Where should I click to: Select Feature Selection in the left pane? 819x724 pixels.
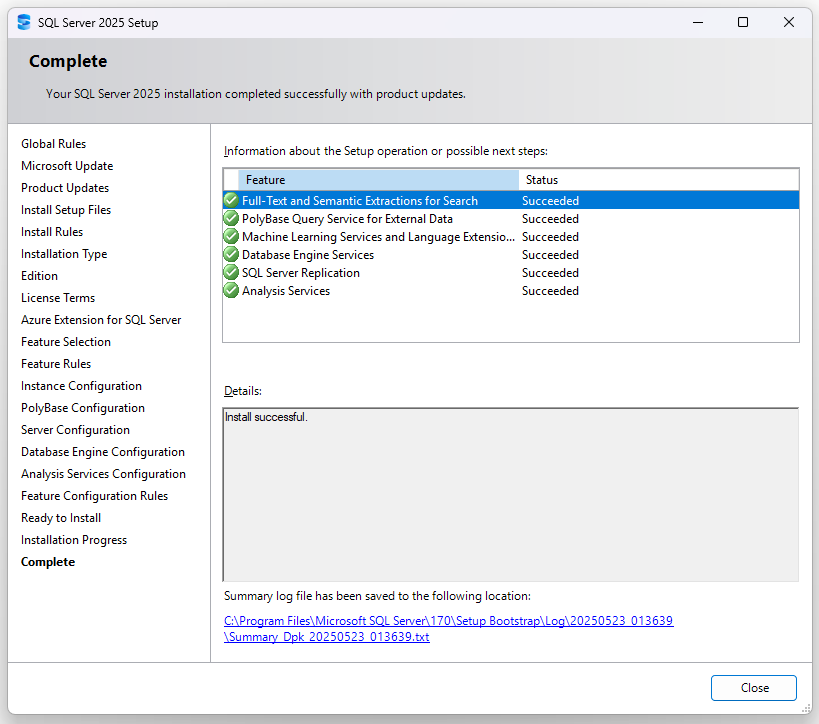point(66,341)
